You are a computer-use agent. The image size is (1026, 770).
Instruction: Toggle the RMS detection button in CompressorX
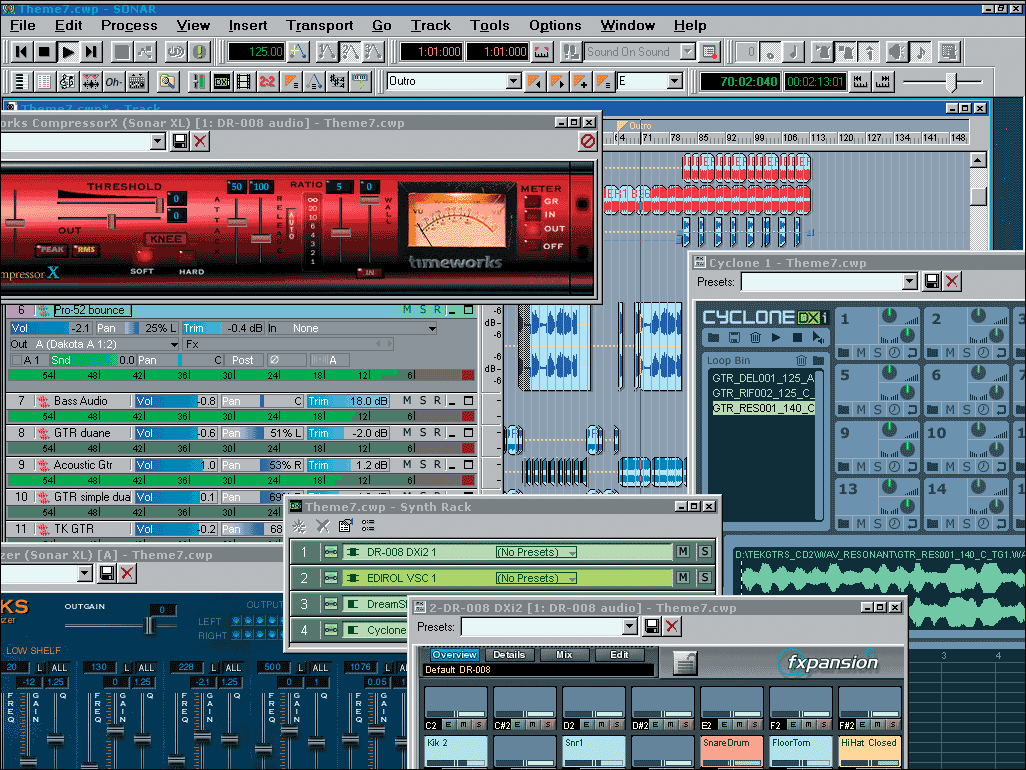tap(86, 249)
